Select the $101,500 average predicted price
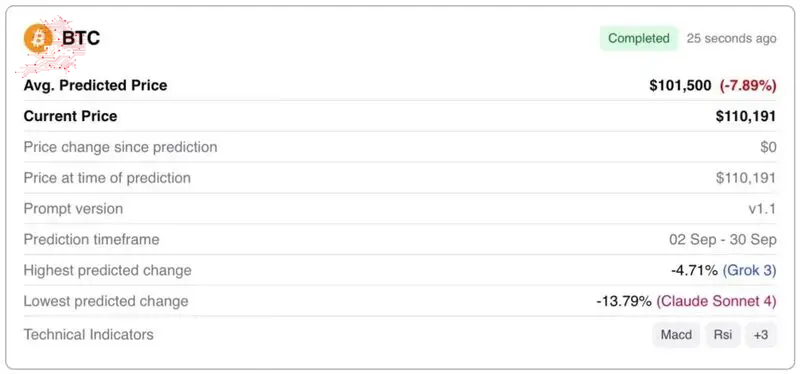 pos(680,86)
